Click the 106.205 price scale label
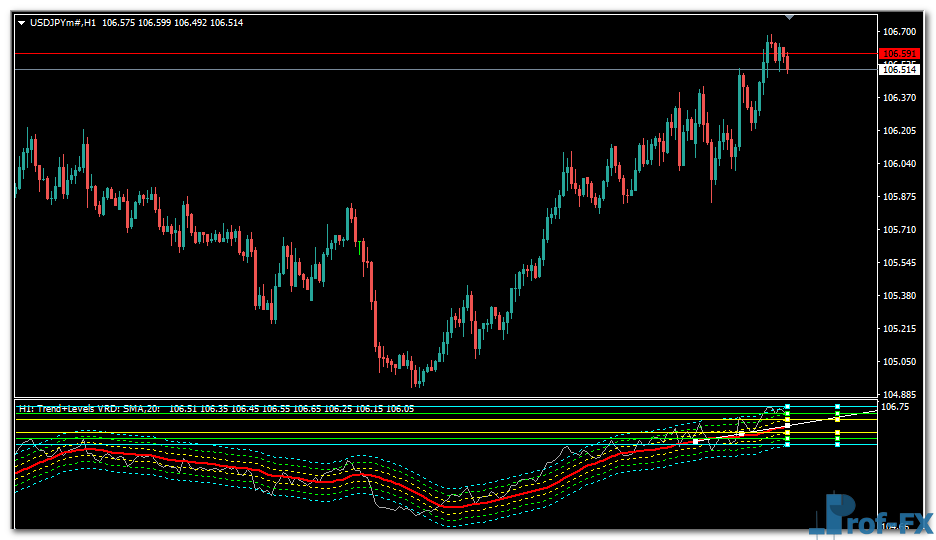 pyautogui.click(x=900, y=131)
